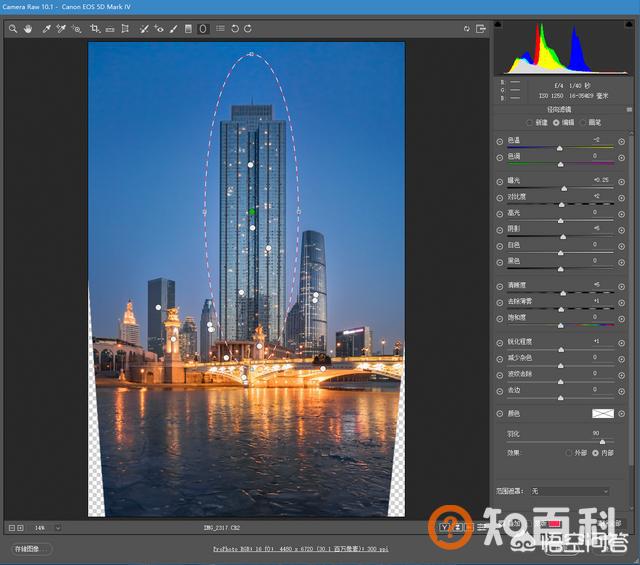Viewport: 640px width, 565px height.
Task: Toggle highlight clipping warning on histogram
Action: pyautogui.click(x=629, y=24)
